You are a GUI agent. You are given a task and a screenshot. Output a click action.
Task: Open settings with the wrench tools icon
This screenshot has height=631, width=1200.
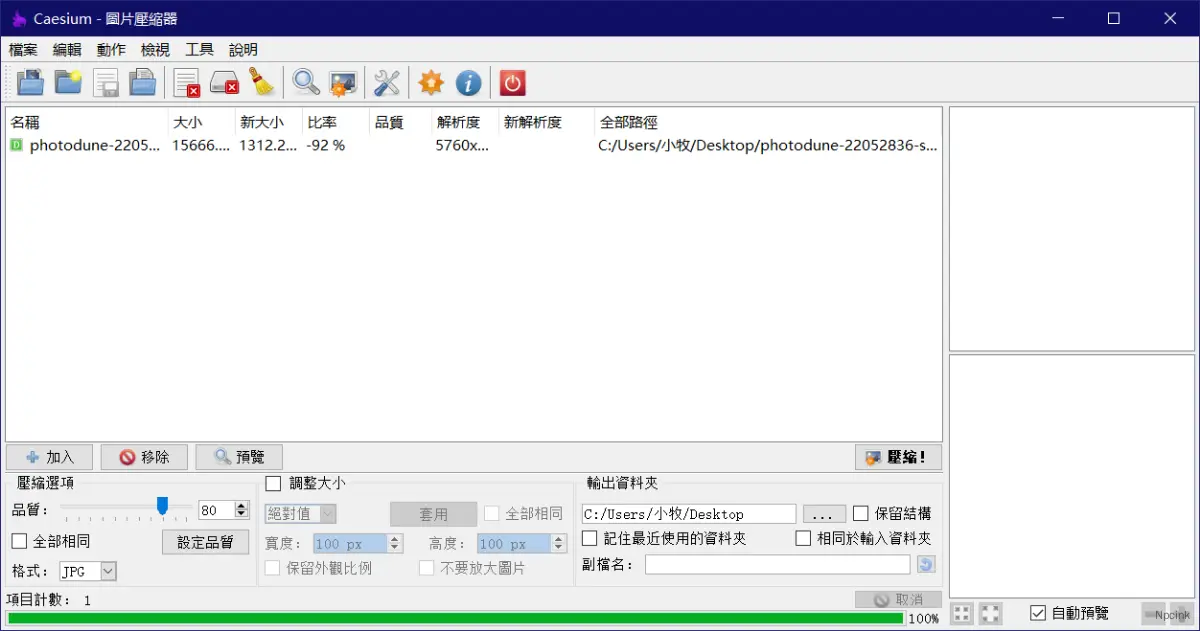[387, 83]
